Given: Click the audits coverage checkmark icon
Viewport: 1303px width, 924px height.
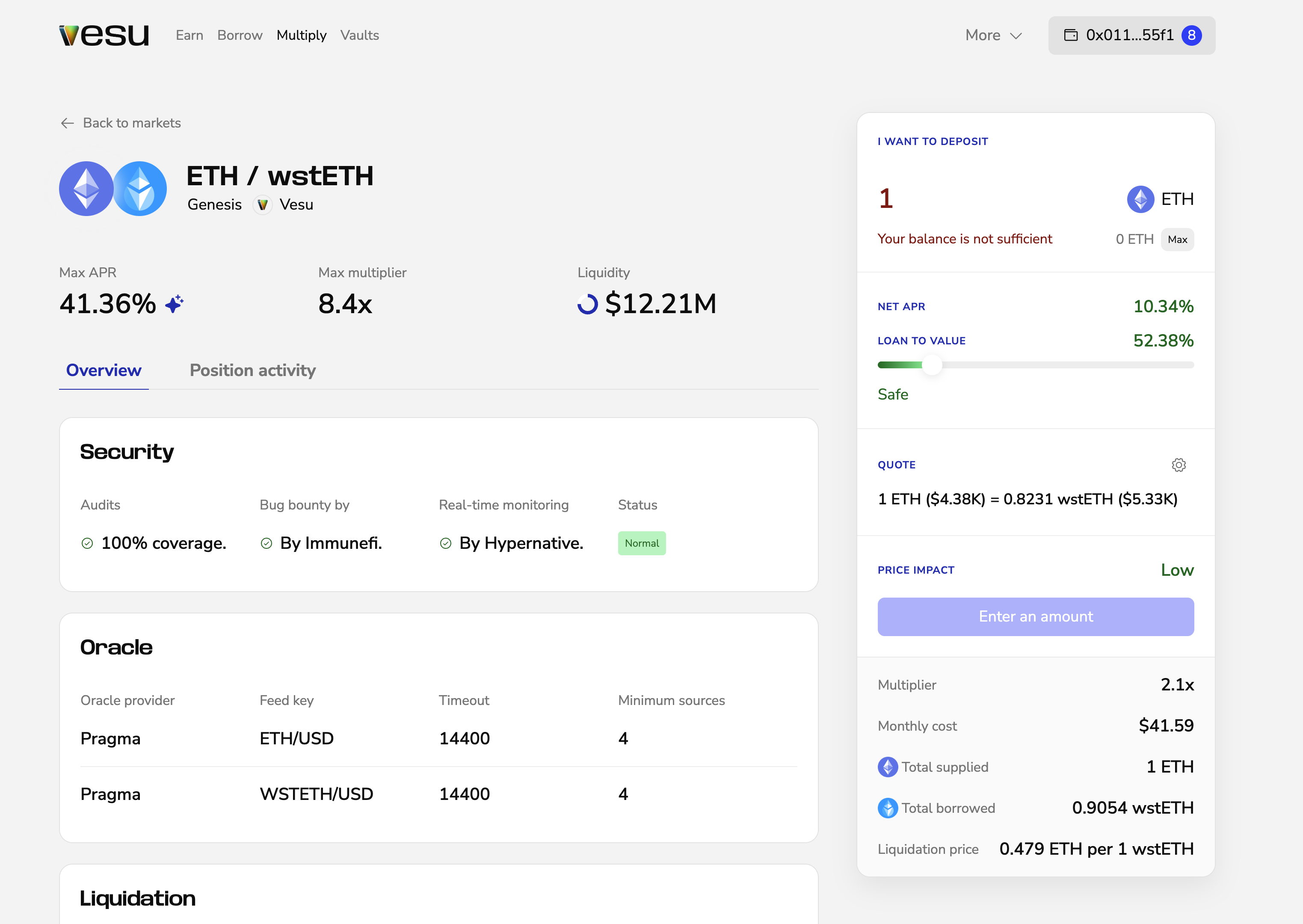Looking at the screenshot, I should point(87,543).
